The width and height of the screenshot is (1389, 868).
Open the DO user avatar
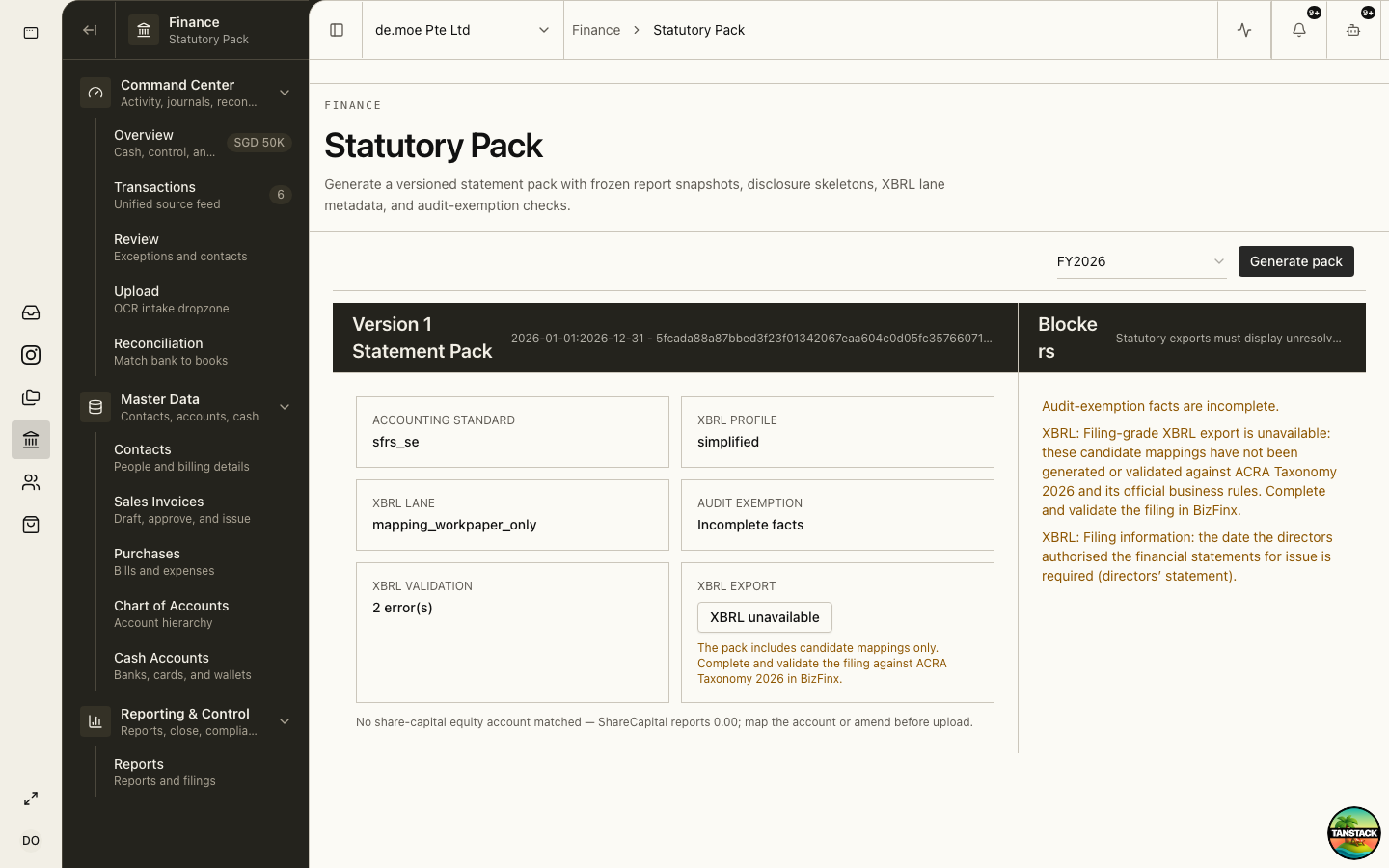coord(31,841)
